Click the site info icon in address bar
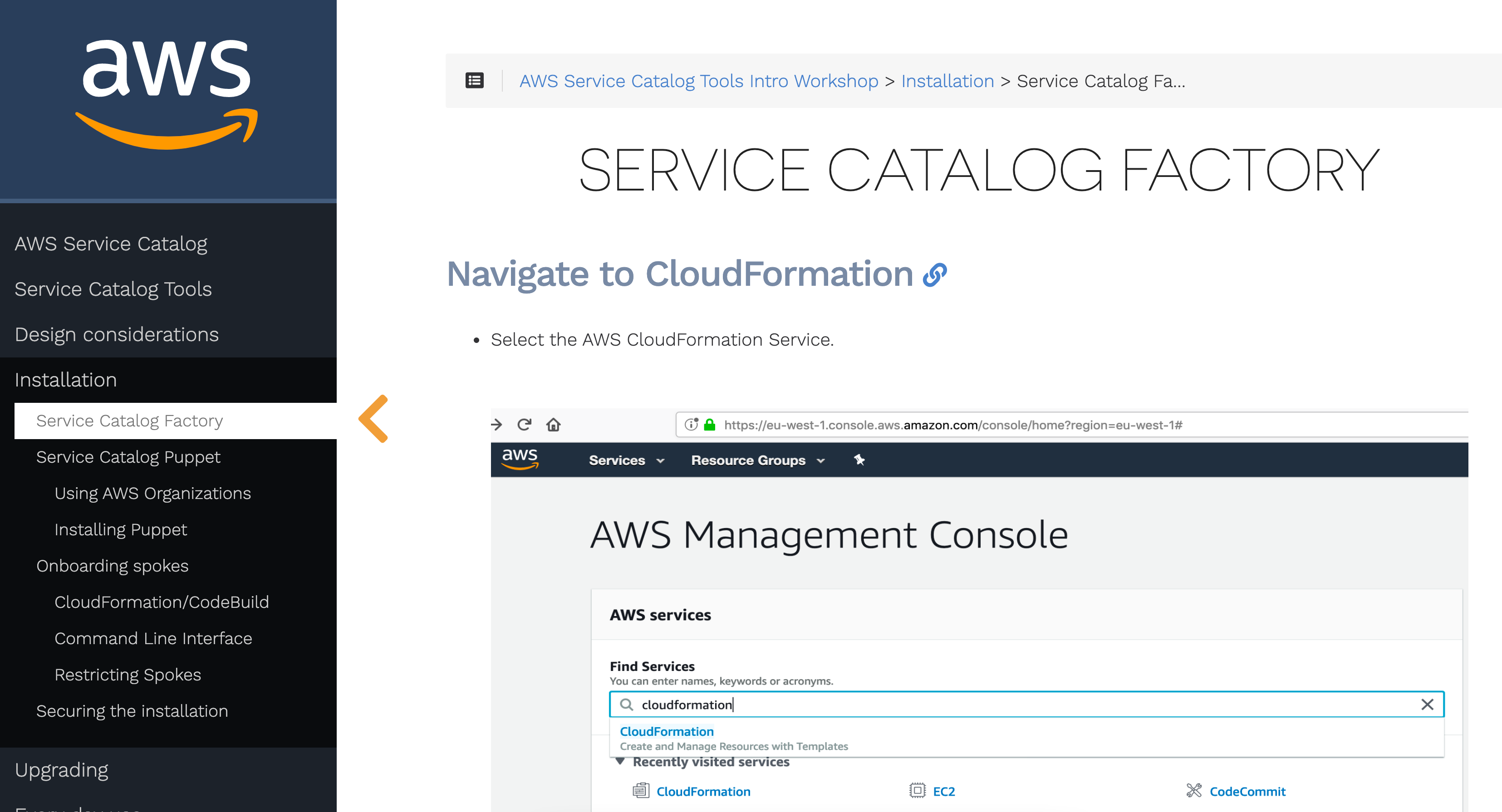This screenshot has width=1502, height=812. (692, 424)
